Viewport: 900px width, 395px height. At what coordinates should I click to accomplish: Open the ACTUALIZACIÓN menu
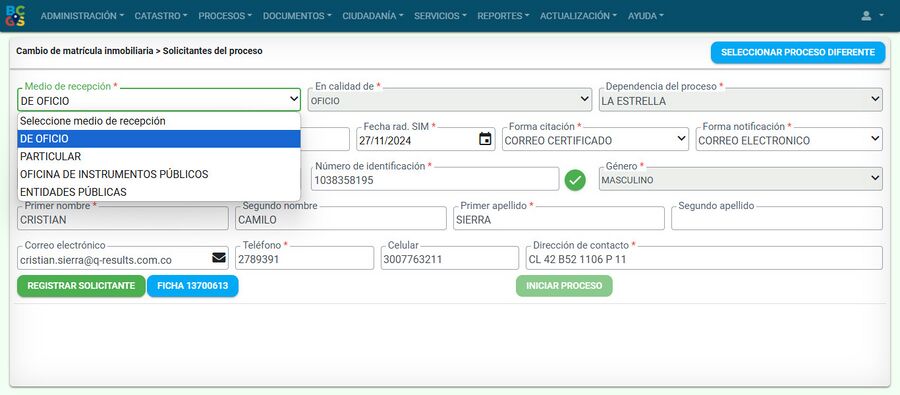point(579,16)
